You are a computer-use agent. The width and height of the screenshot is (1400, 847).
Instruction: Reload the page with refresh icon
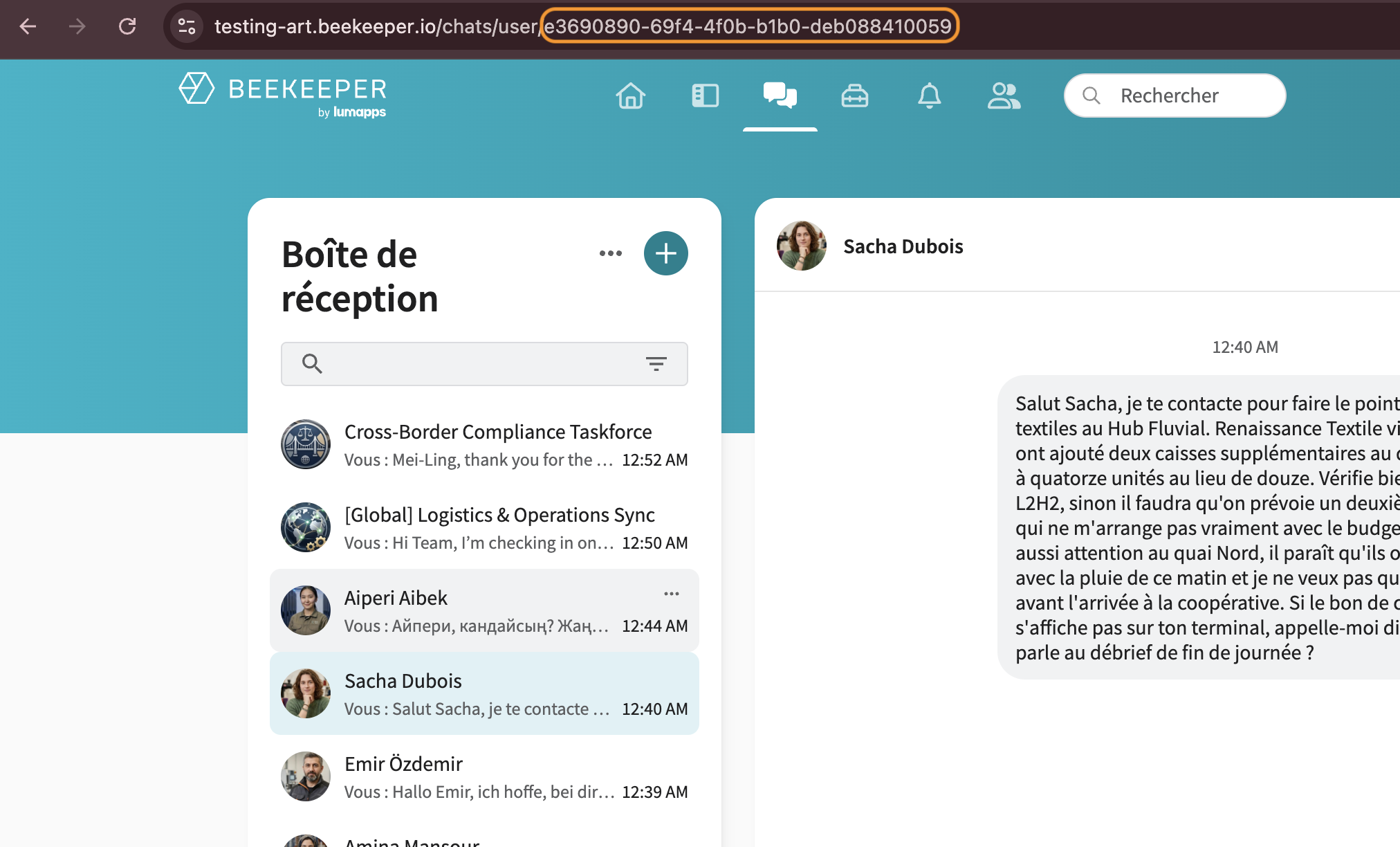(x=127, y=26)
